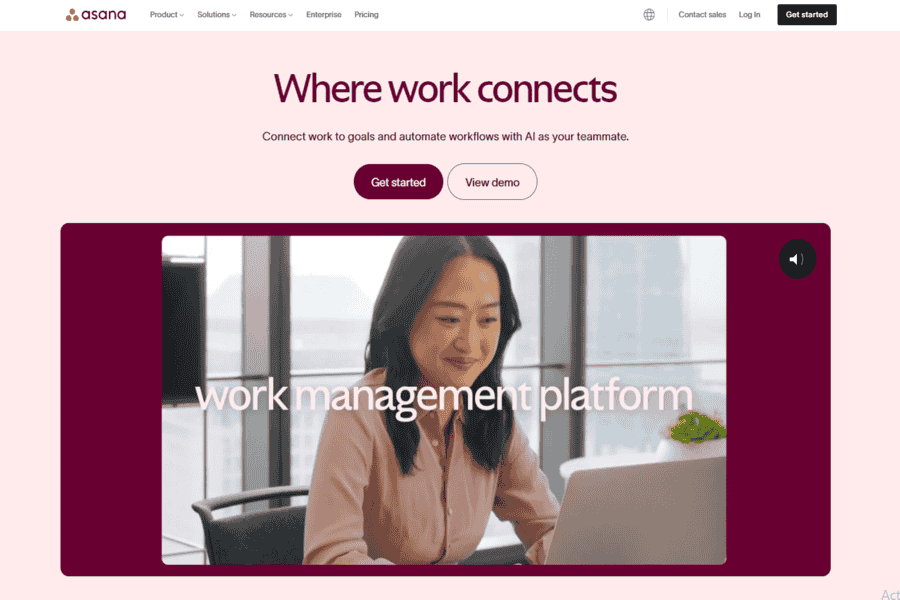The height and width of the screenshot is (600, 900).
Task: Click the 'work management platform' video caption
Action: point(444,397)
